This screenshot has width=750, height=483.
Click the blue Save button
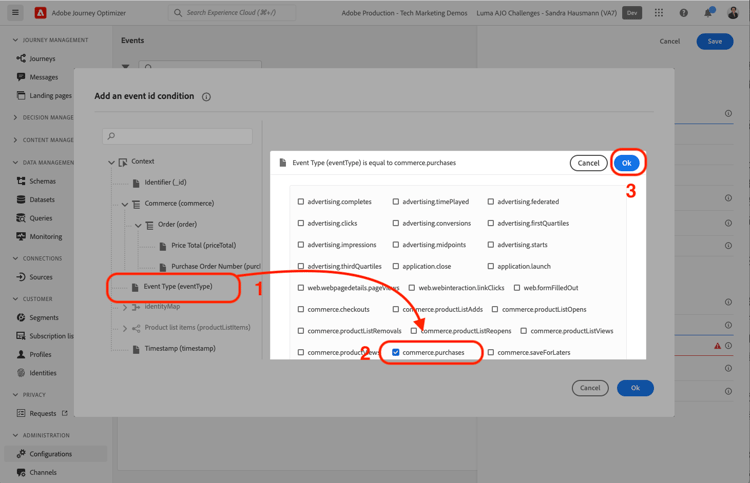click(715, 42)
